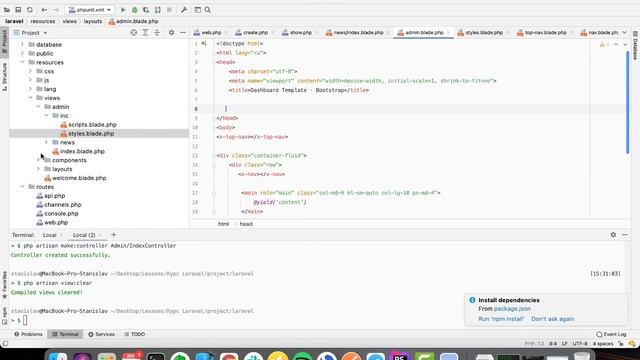Viewport: 640px width, 360px height.
Task: Expand the database folder
Action: pyautogui.click(x=22, y=44)
